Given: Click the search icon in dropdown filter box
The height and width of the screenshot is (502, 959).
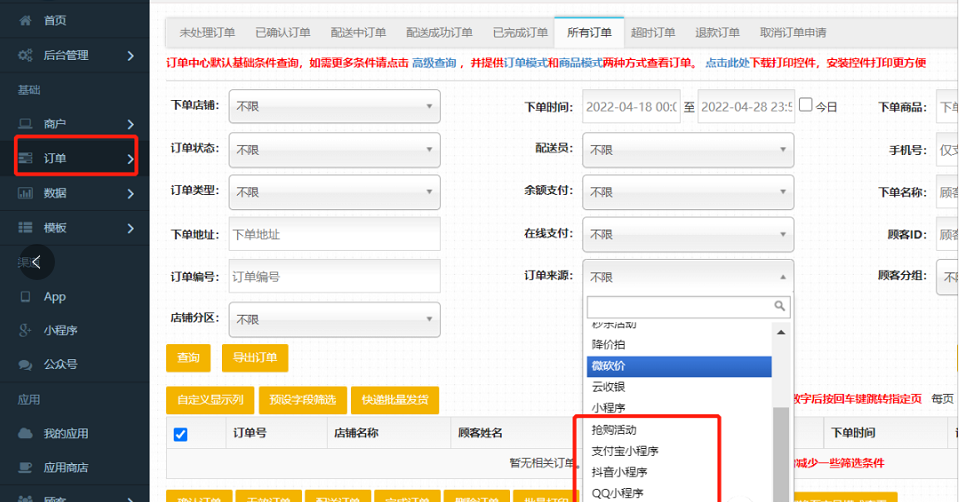Looking at the screenshot, I should point(780,307).
